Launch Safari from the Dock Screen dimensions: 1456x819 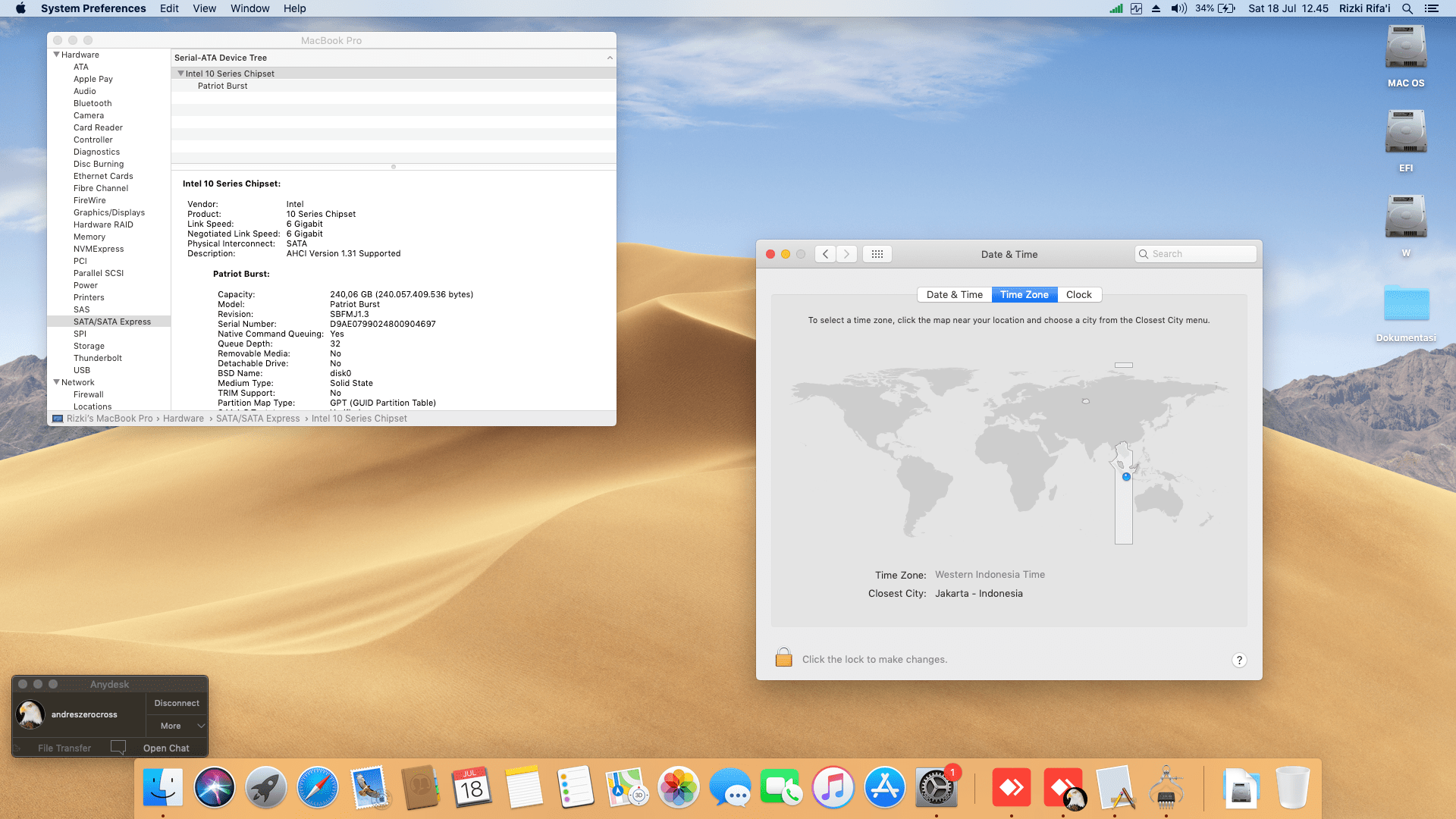point(317,788)
